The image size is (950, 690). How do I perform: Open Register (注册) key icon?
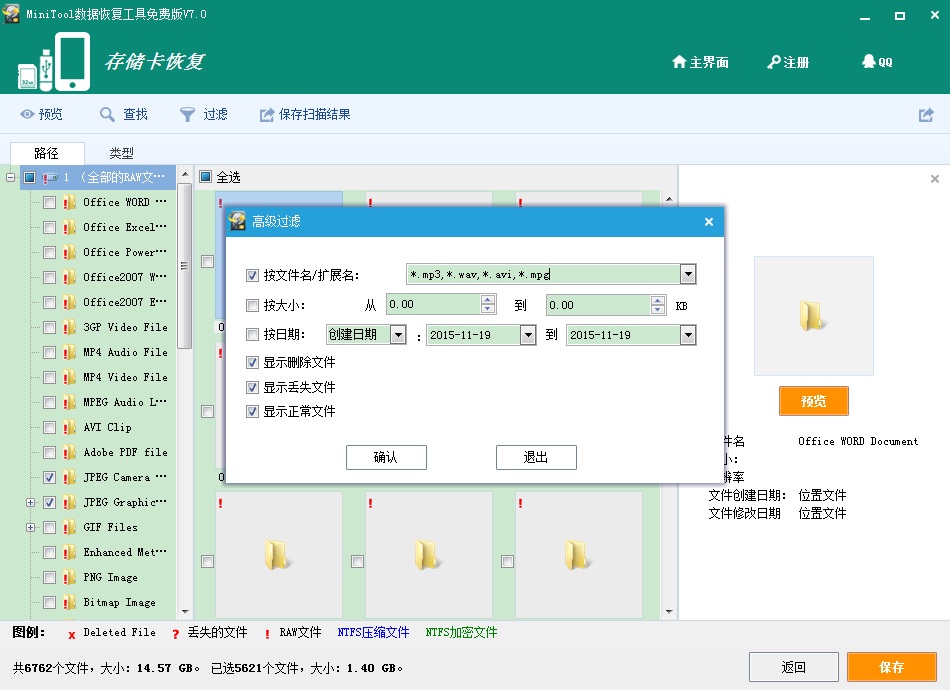pos(774,62)
